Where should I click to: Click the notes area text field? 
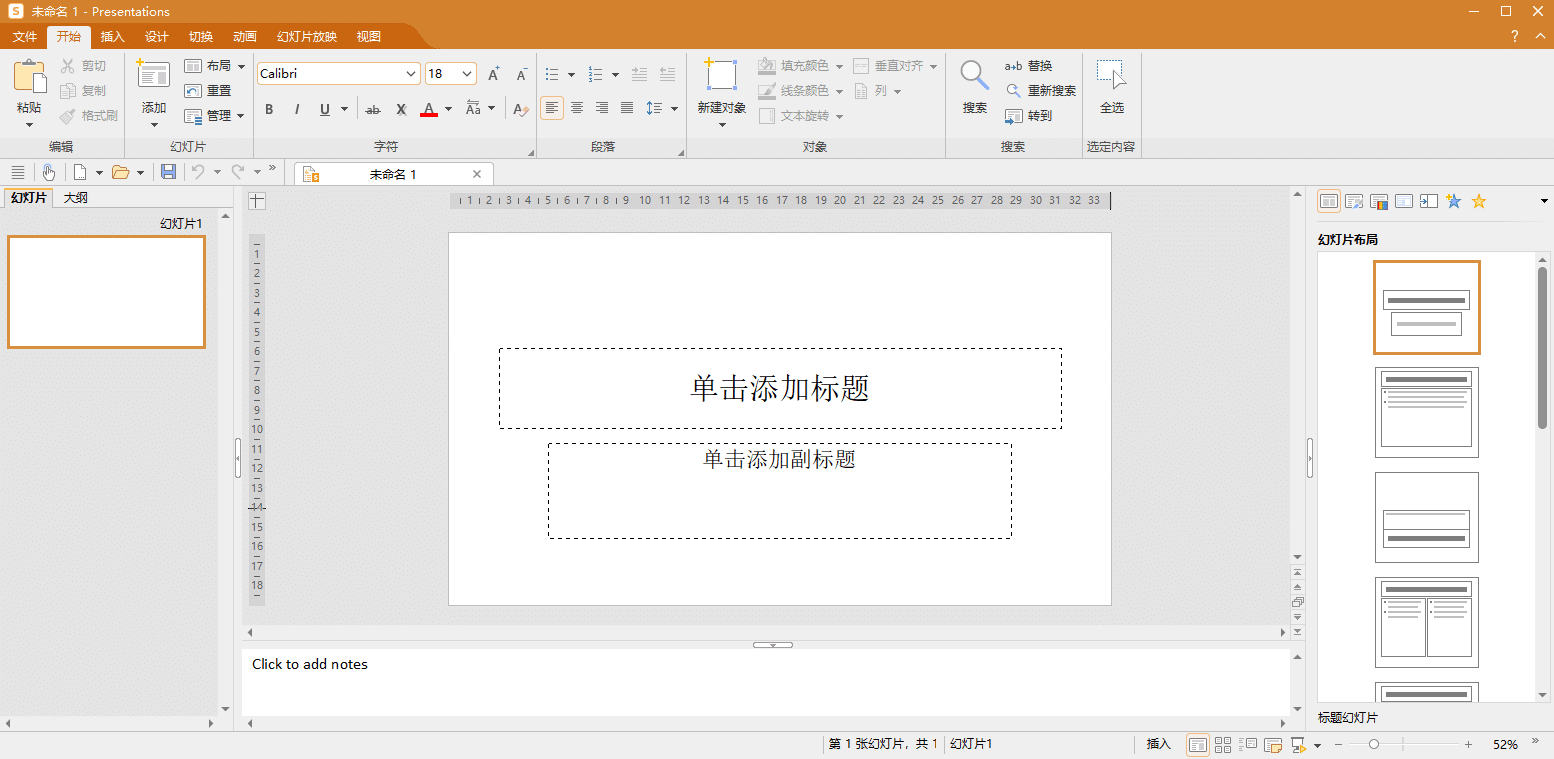point(765,681)
